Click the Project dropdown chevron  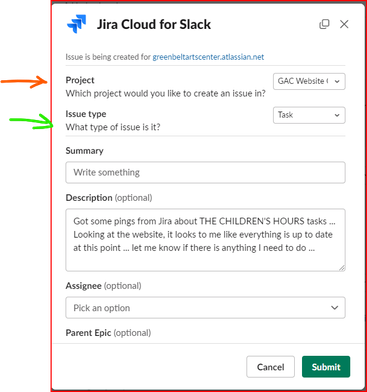pyautogui.click(x=337, y=81)
